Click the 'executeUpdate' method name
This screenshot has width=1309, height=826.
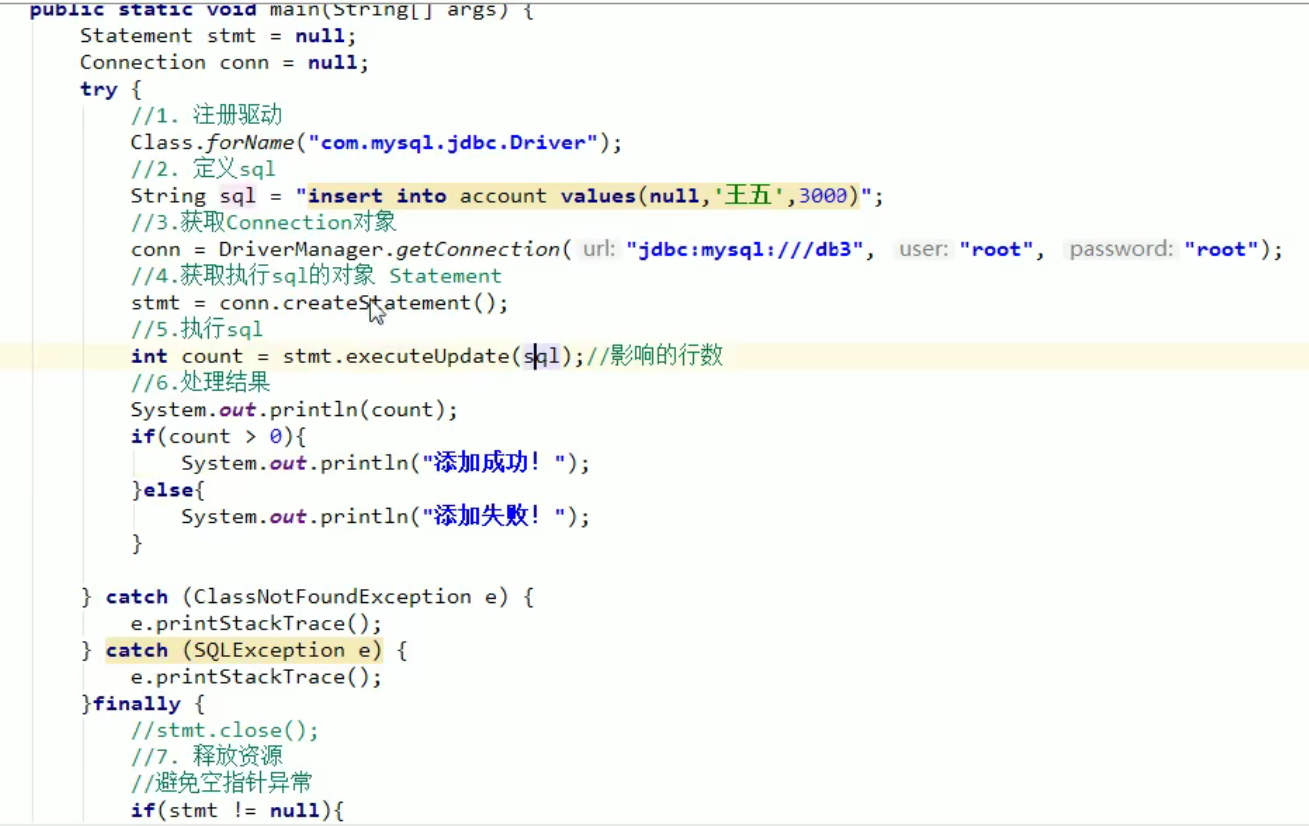click(x=427, y=356)
